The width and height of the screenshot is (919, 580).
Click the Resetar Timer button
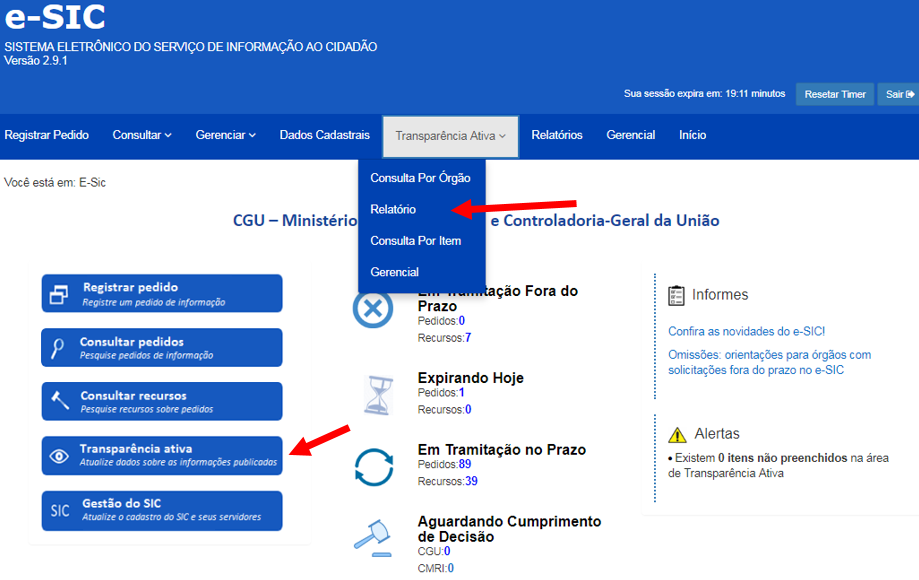tap(835, 94)
